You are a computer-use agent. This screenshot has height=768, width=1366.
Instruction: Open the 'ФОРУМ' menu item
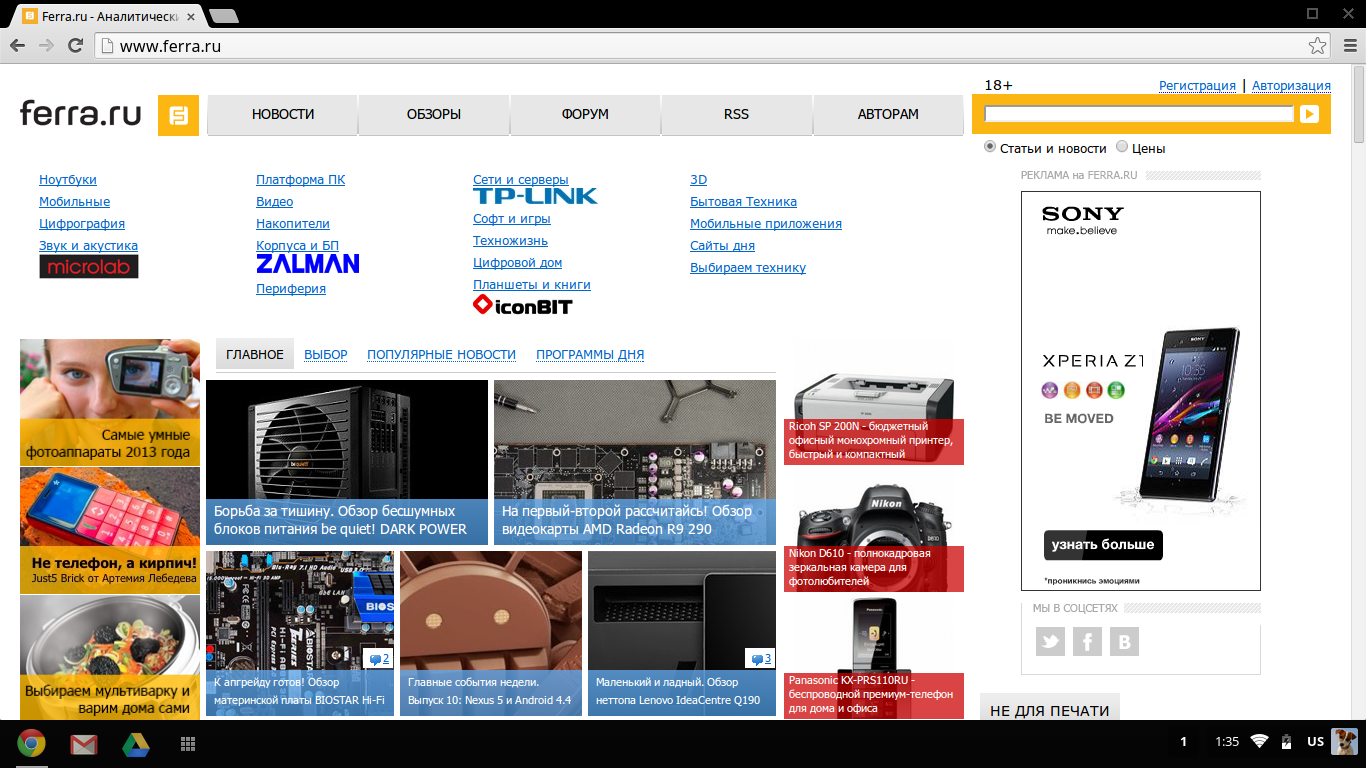point(585,115)
